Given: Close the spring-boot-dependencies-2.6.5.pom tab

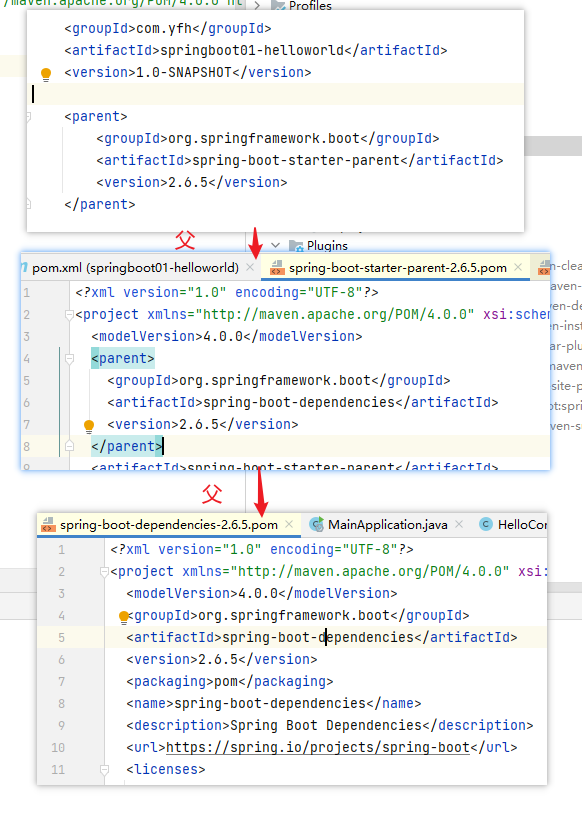Looking at the screenshot, I should tap(289, 524).
